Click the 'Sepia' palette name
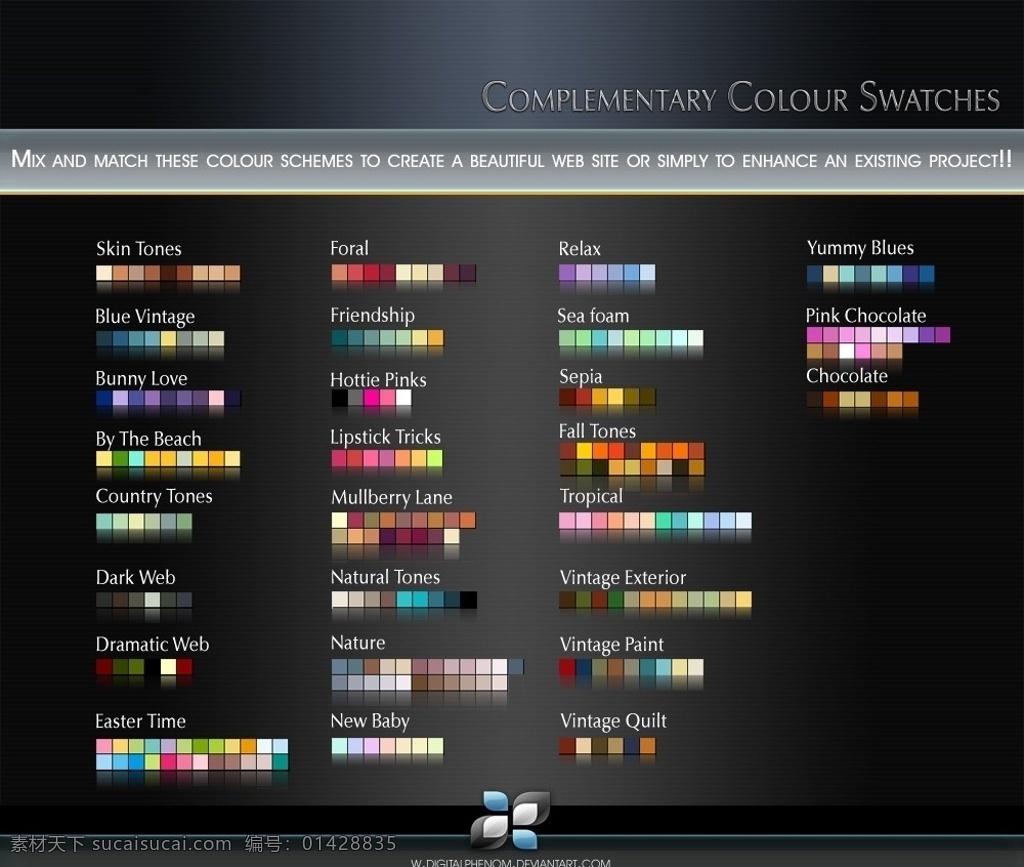 (x=581, y=377)
